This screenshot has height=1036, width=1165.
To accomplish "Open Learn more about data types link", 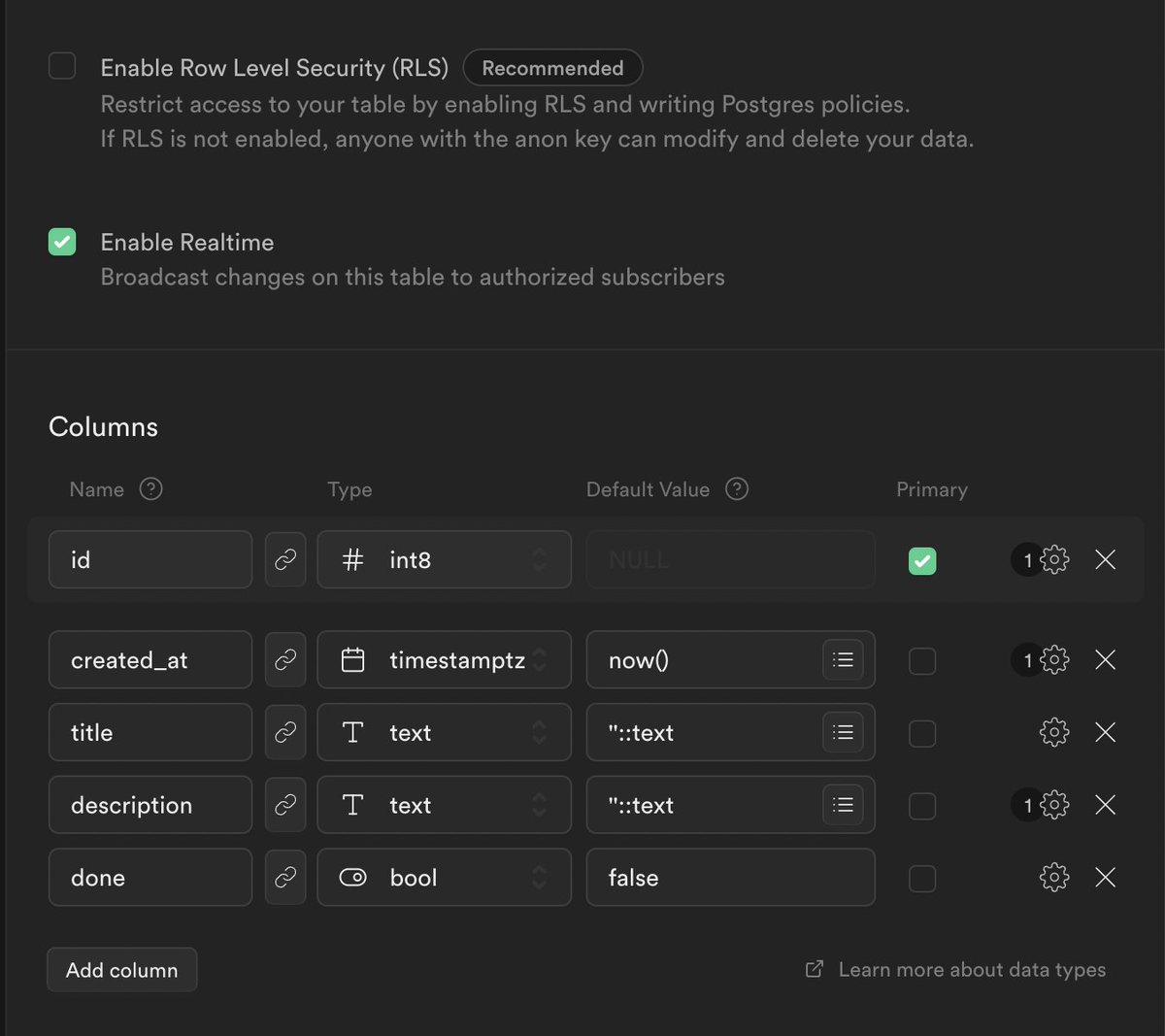I will (x=956, y=970).
